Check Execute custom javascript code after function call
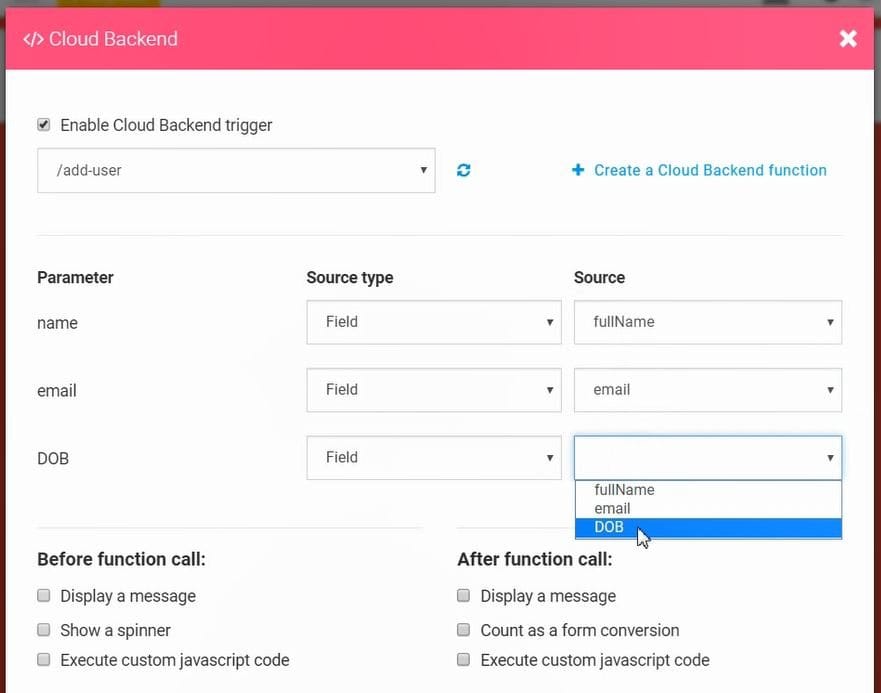Viewport: 881px width, 693px height. point(464,660)
